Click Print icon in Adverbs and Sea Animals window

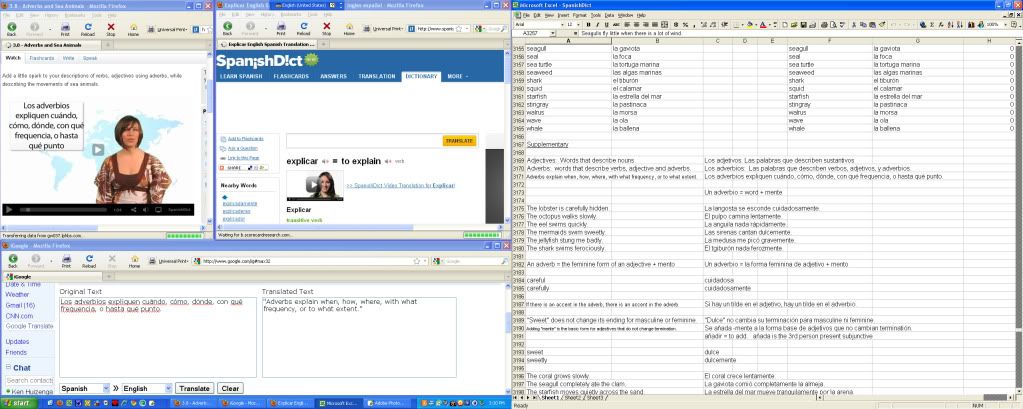coord(66,29)
